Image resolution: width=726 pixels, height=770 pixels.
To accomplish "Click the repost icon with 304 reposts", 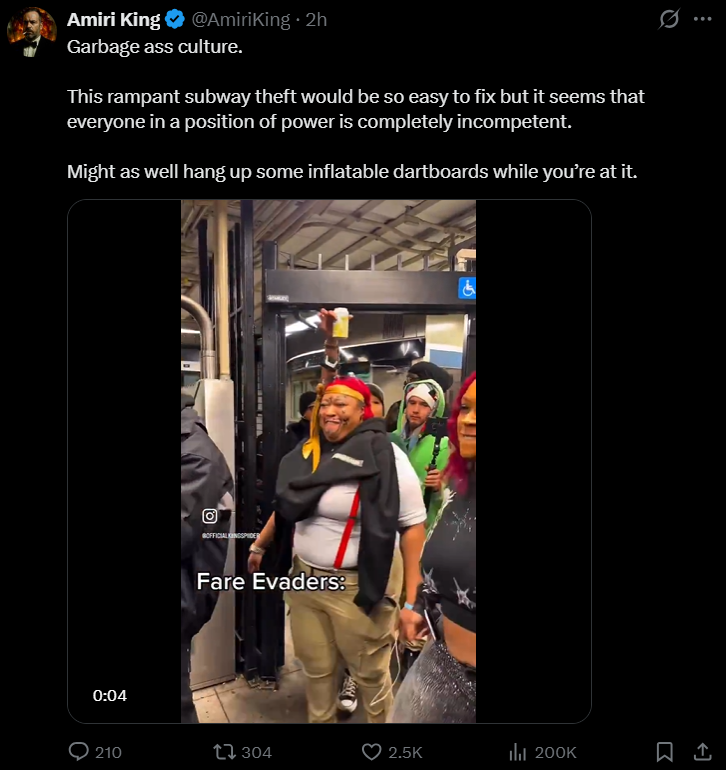I will [x=223, y=751].
